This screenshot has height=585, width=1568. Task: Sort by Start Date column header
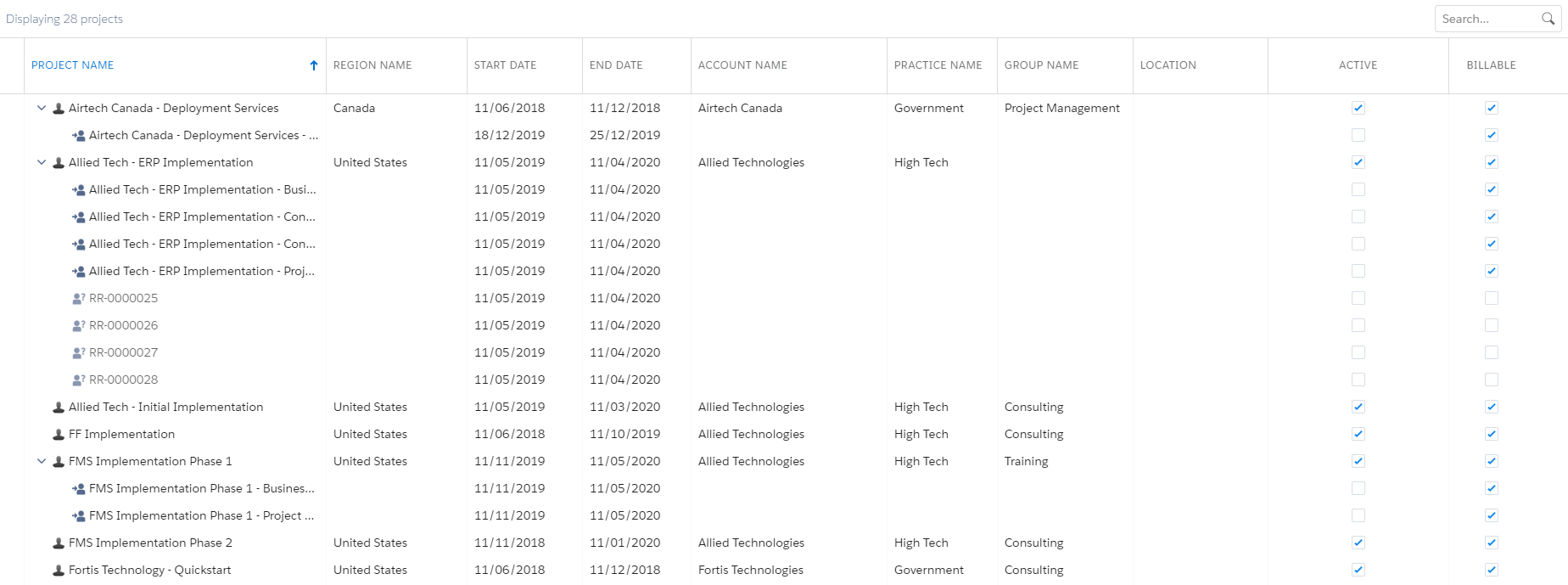pos(506,65)
